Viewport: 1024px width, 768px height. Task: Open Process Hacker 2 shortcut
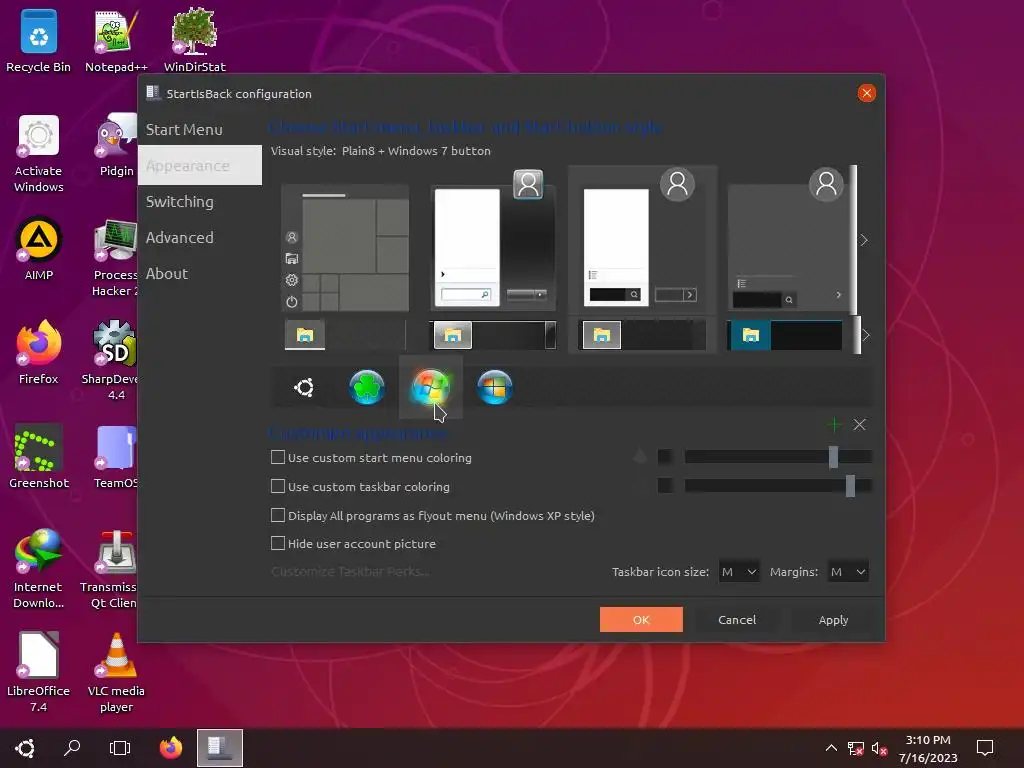point(116,258)
